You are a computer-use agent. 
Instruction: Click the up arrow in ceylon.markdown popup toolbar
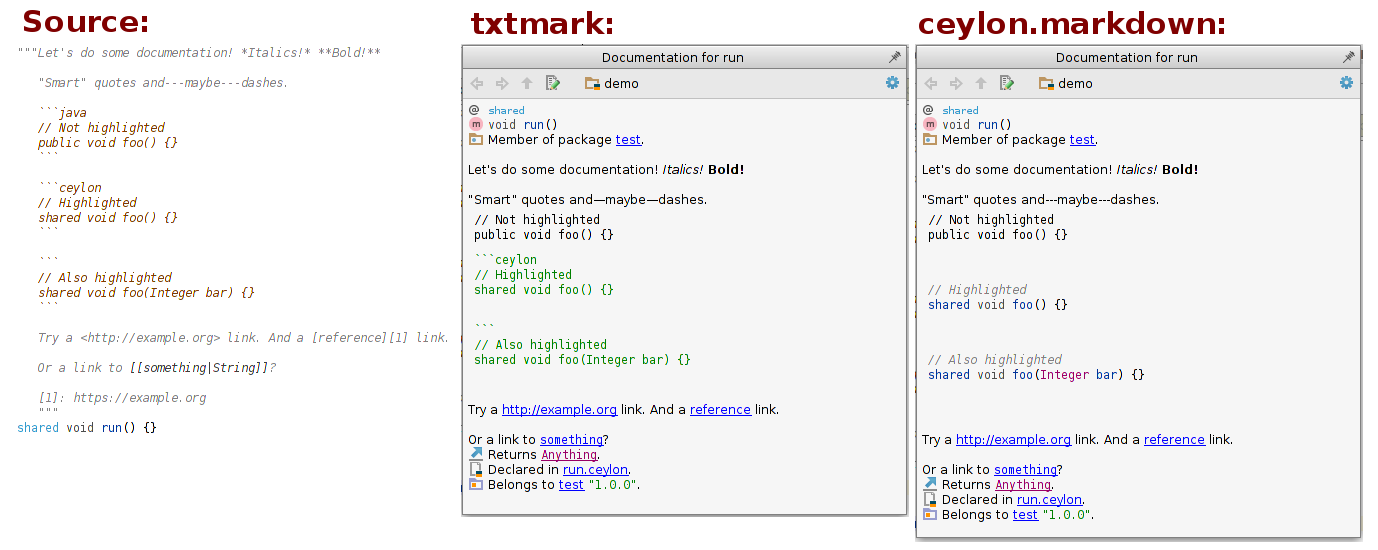click(x=981, y=83)
